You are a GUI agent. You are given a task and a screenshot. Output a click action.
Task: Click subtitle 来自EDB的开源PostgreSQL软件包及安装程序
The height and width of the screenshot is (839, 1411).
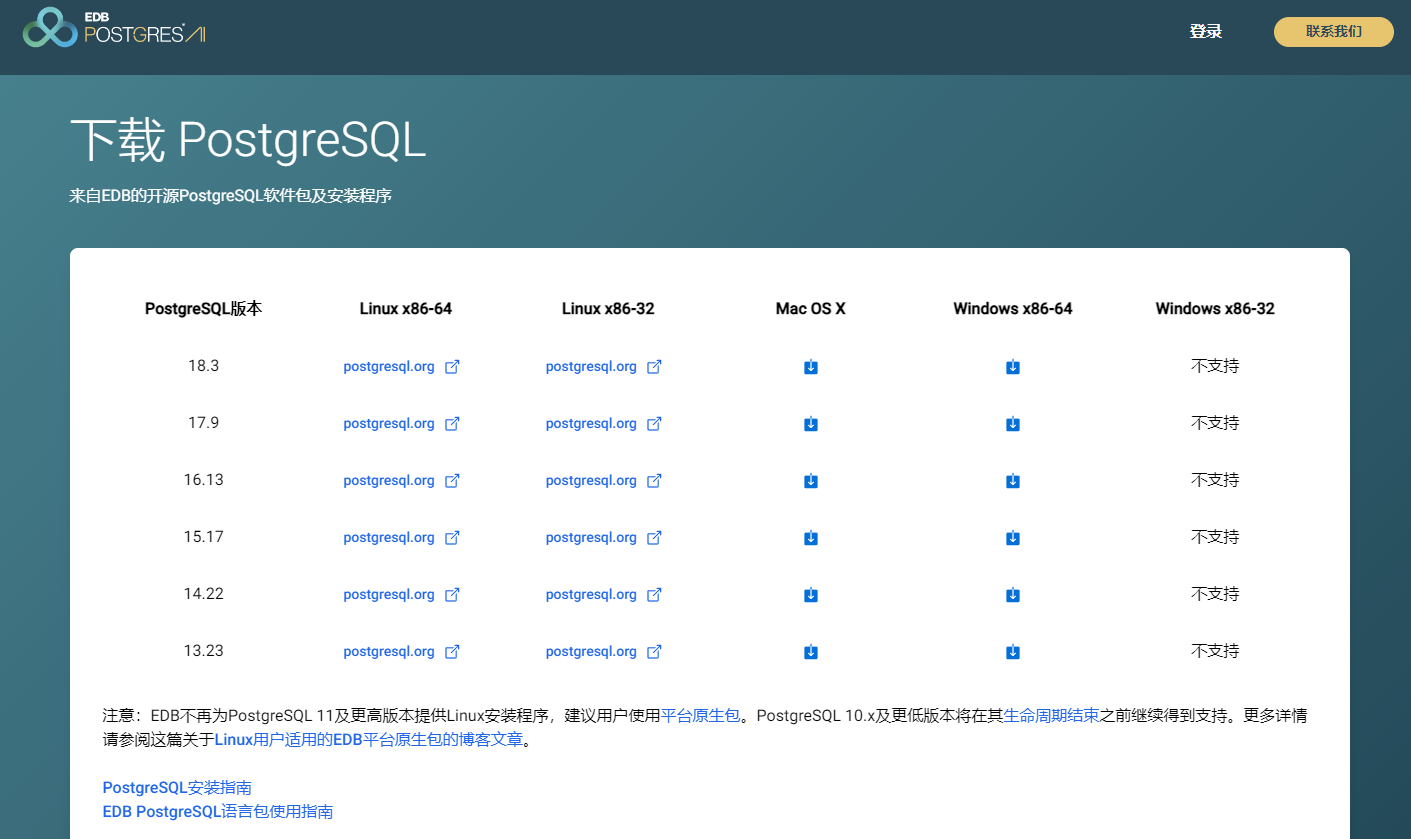coord(231,196)
